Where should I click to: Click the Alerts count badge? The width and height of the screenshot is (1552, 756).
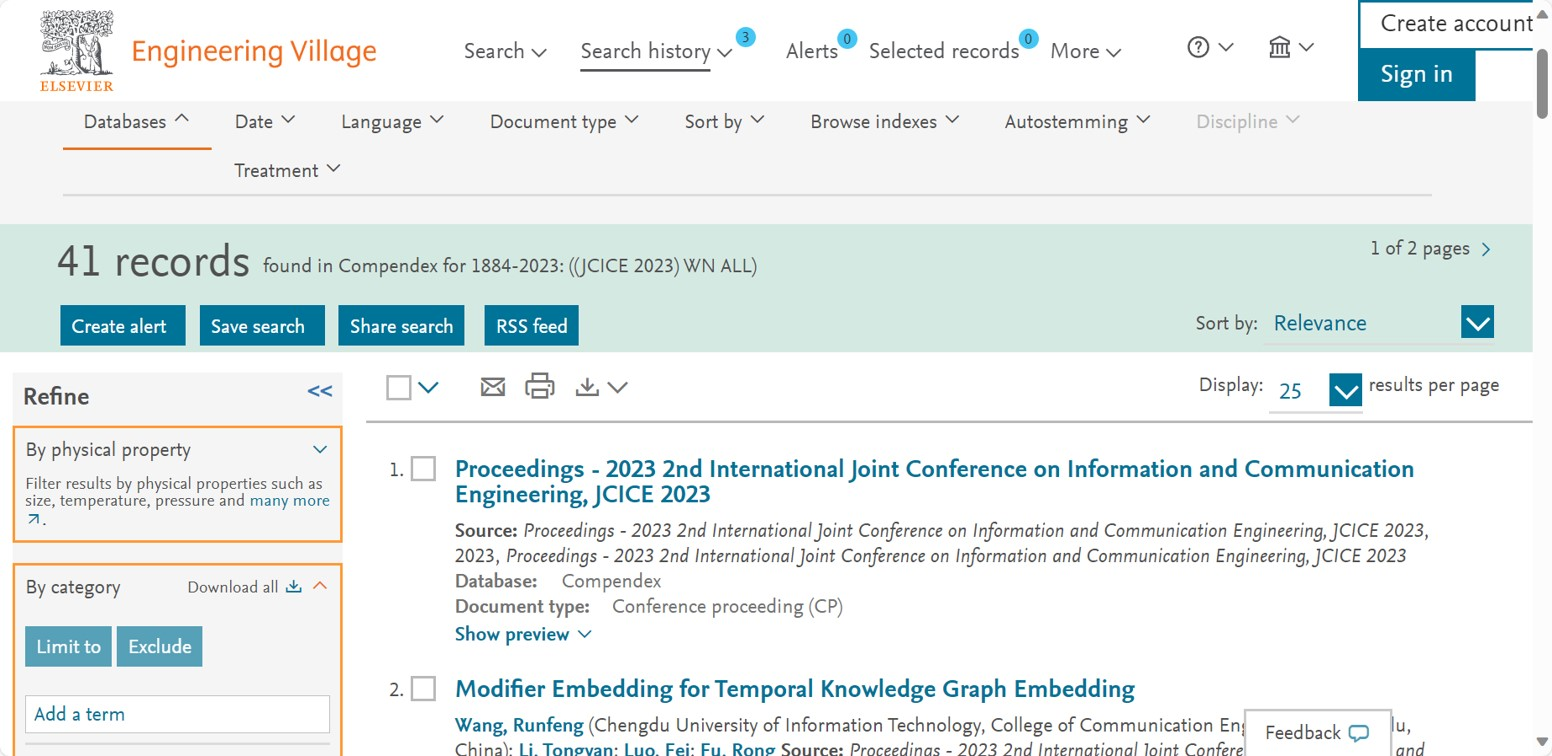tap(847, 39)
